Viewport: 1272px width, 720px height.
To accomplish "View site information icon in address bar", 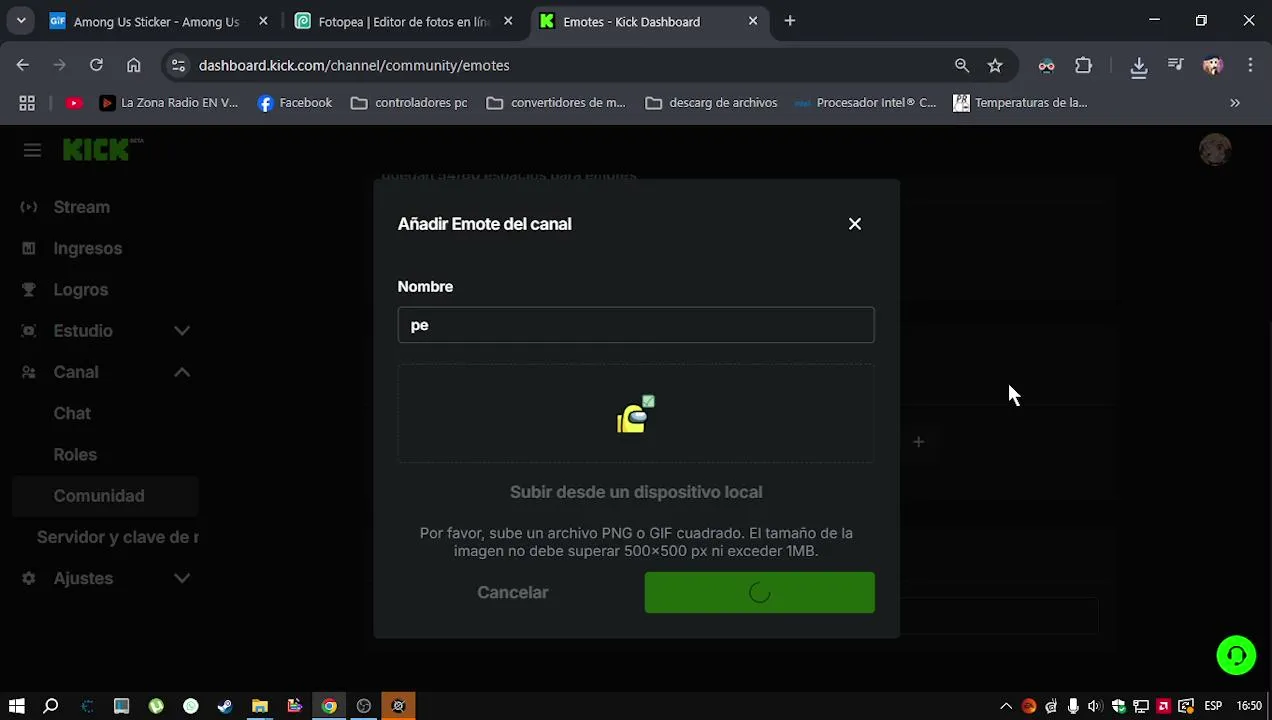I will [178, 65].
